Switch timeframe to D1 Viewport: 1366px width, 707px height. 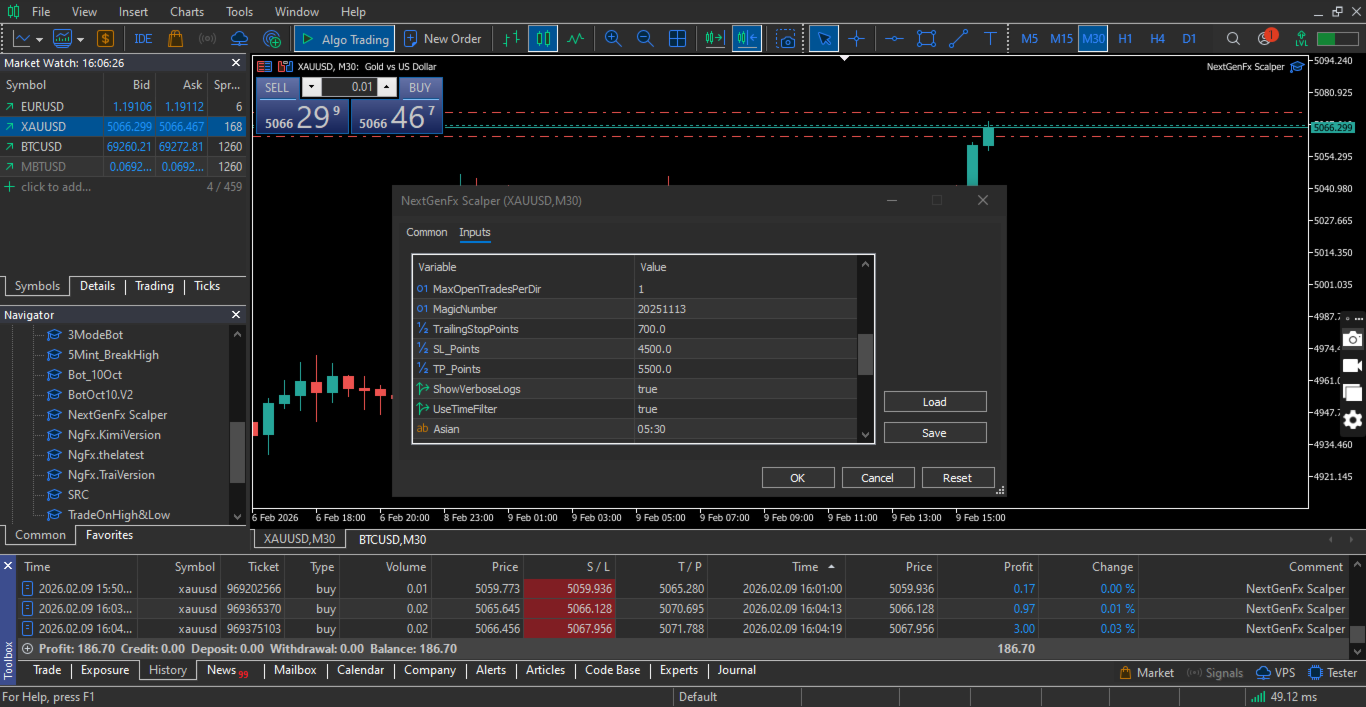(1189, 39)
